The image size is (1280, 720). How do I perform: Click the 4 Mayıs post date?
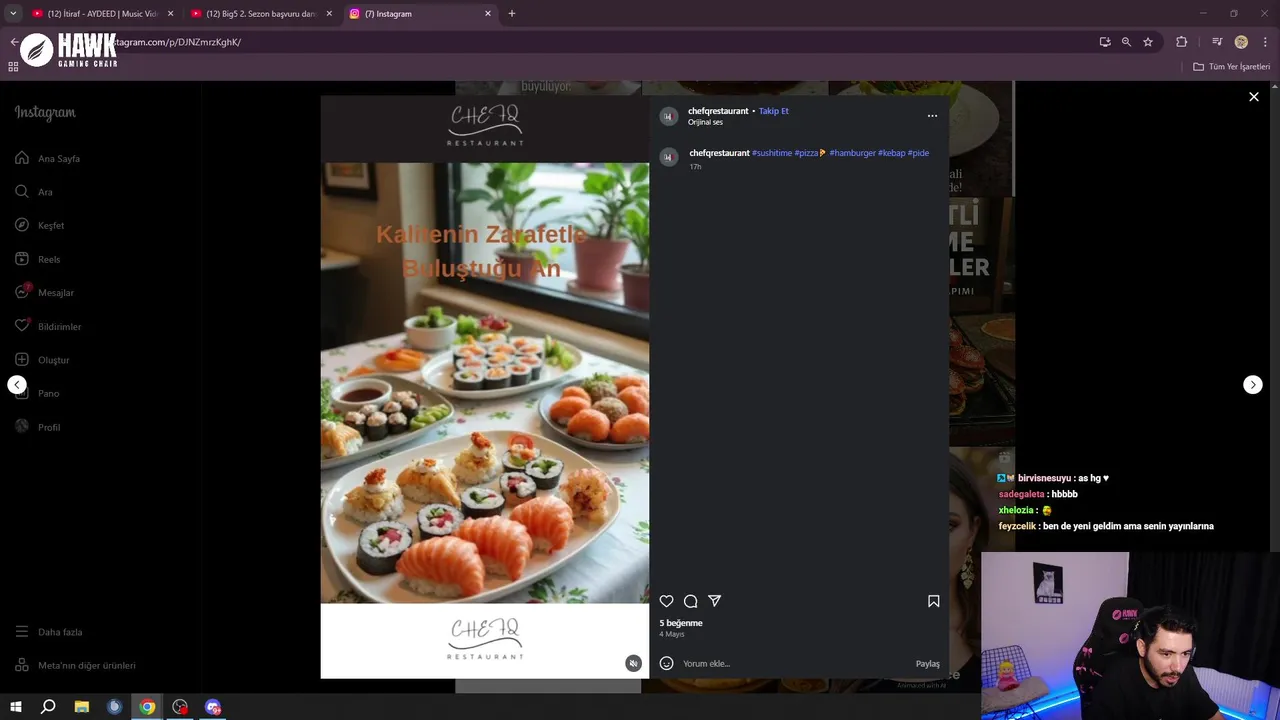[x=672, y=634]
